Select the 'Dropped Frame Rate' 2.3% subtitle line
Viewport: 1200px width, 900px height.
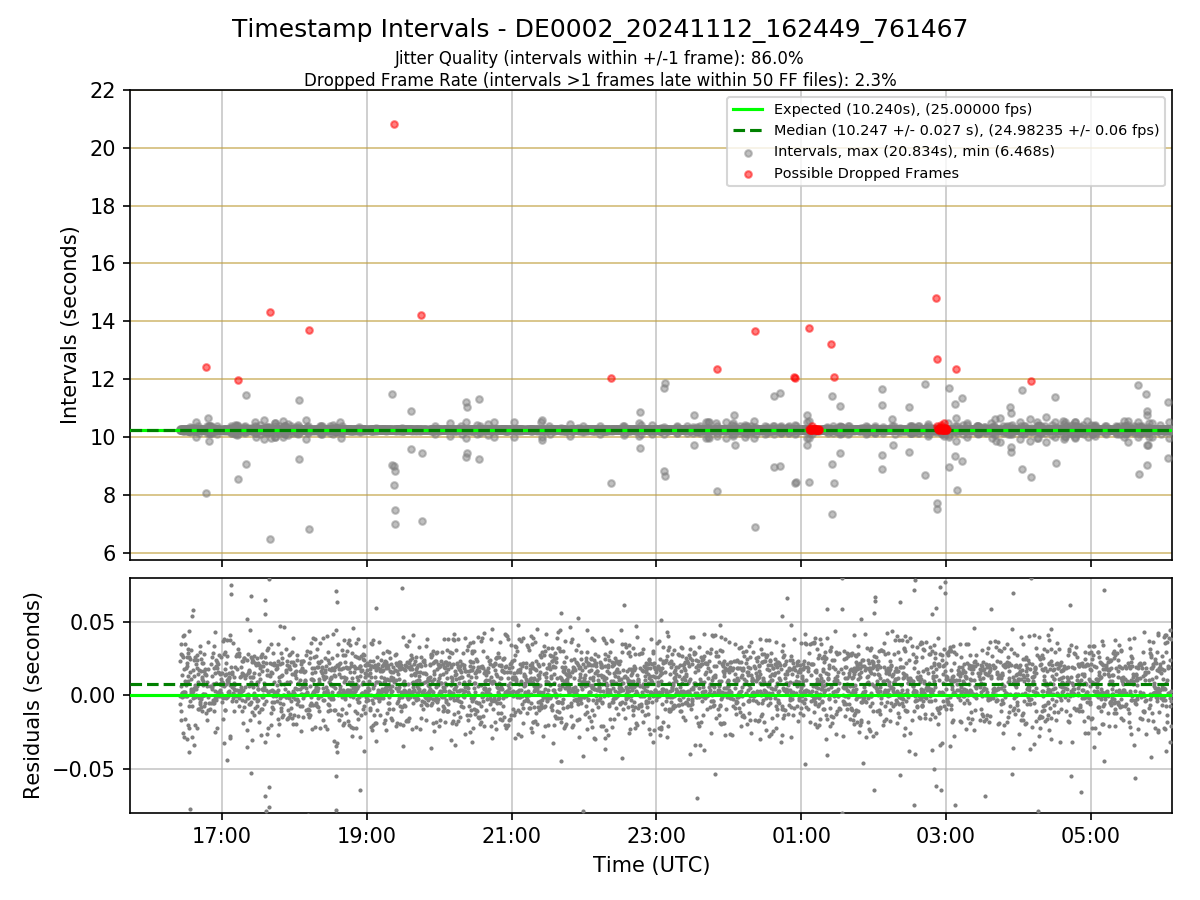tap(600, 79)
